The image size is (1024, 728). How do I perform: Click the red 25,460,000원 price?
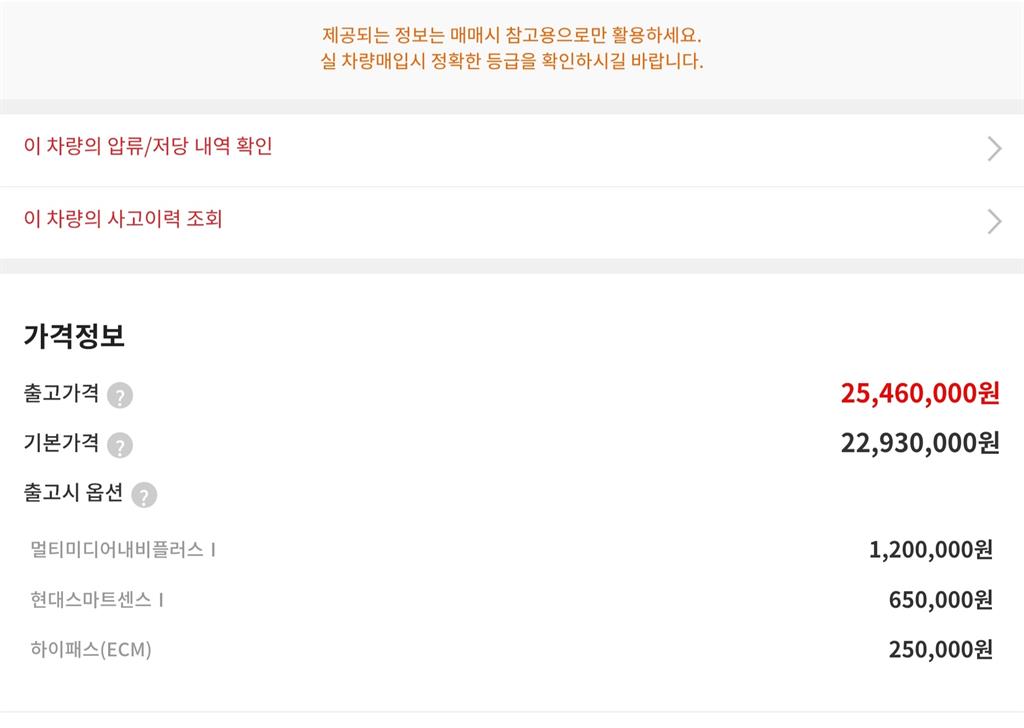(x=919, y=393)
